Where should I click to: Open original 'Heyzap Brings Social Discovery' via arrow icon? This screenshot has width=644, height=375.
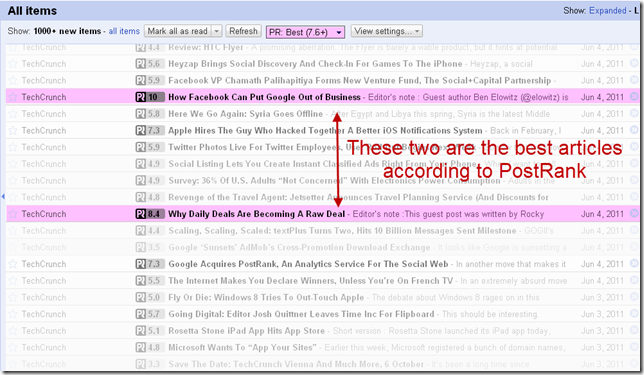coord(634,63)
